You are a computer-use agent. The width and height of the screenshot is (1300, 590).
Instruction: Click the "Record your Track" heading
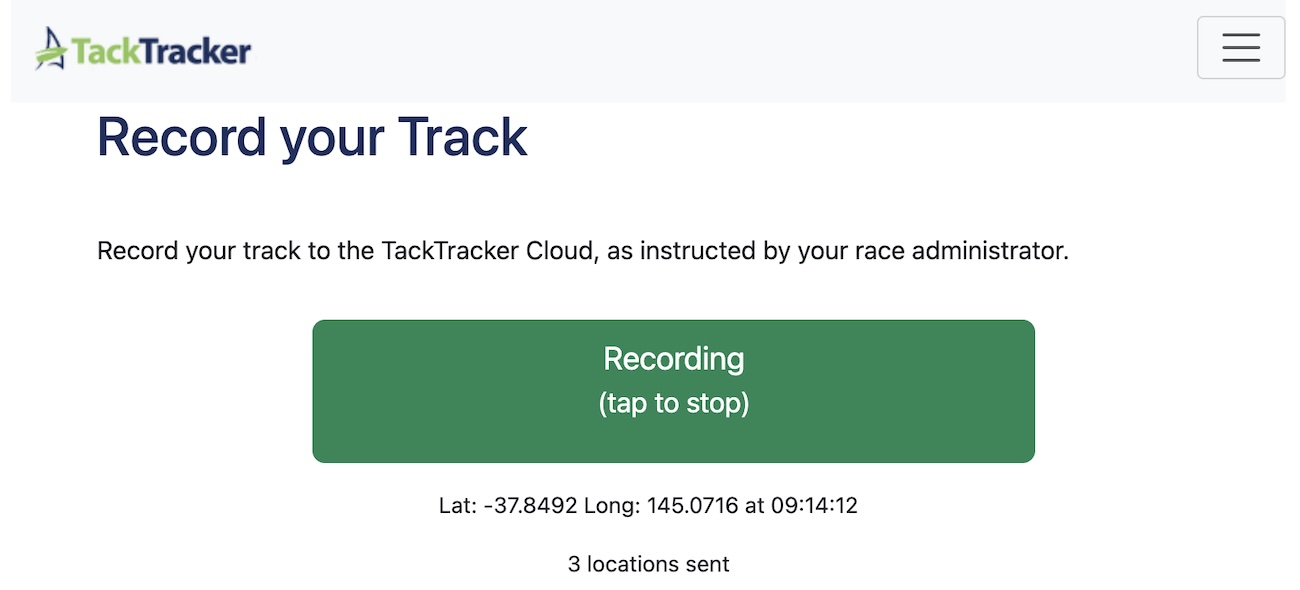click(311, 138)
